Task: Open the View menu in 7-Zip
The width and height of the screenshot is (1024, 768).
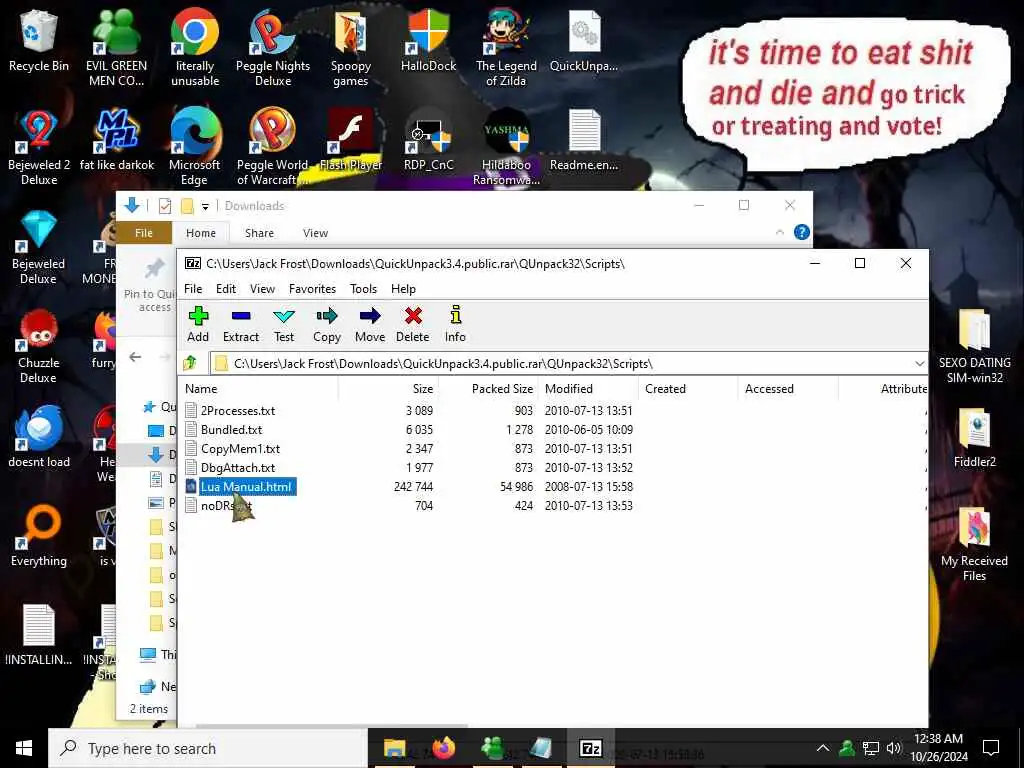Action: [263, 289]
